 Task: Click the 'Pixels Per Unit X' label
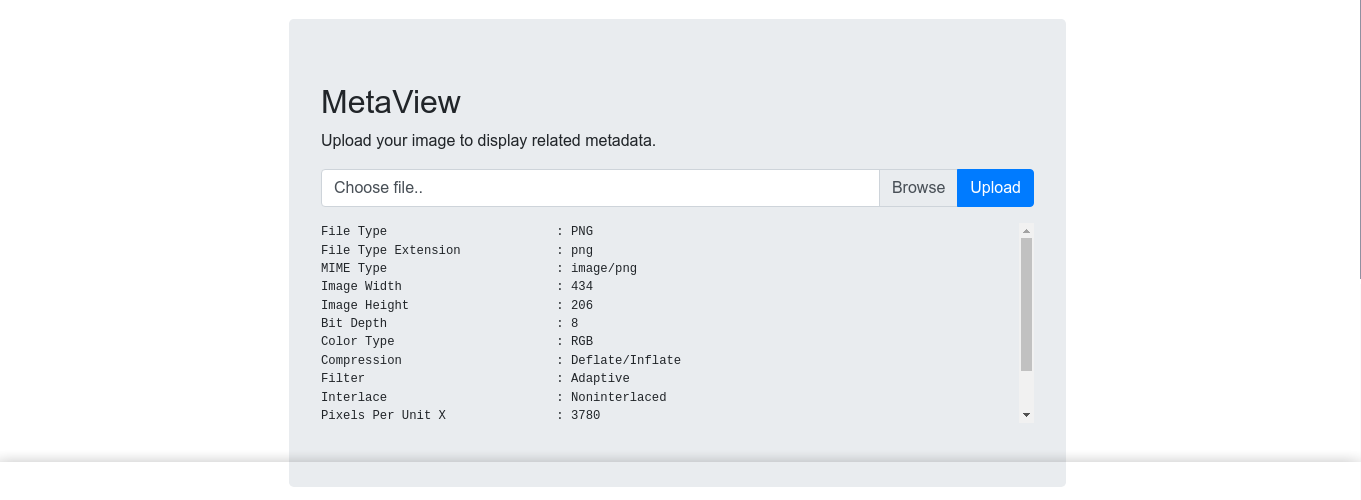pyautogui.click(x=383, y=415)
